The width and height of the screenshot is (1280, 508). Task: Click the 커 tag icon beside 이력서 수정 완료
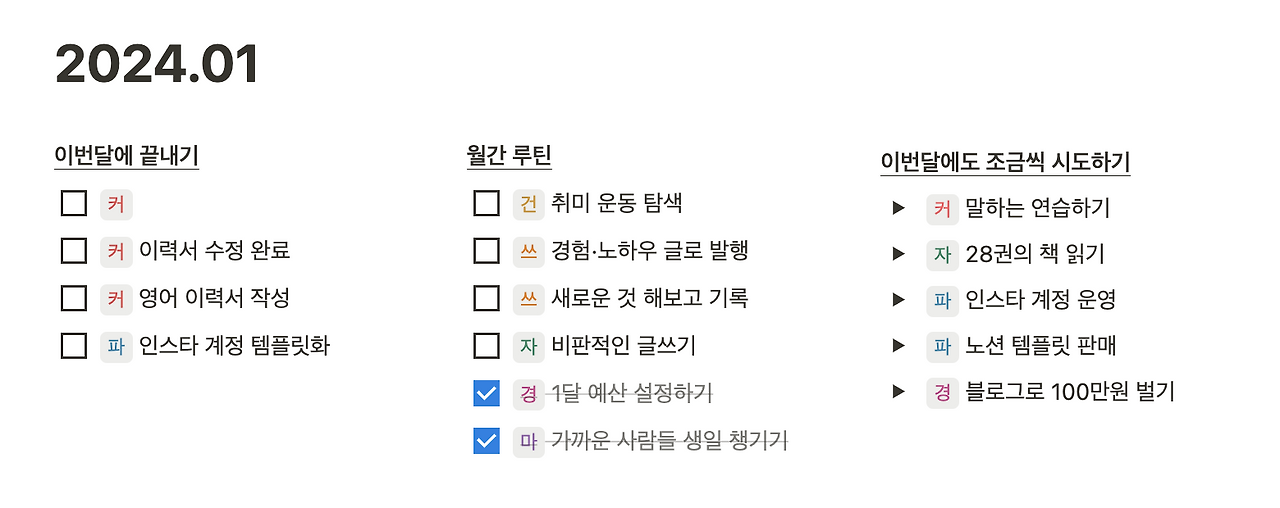coord(116,251)
